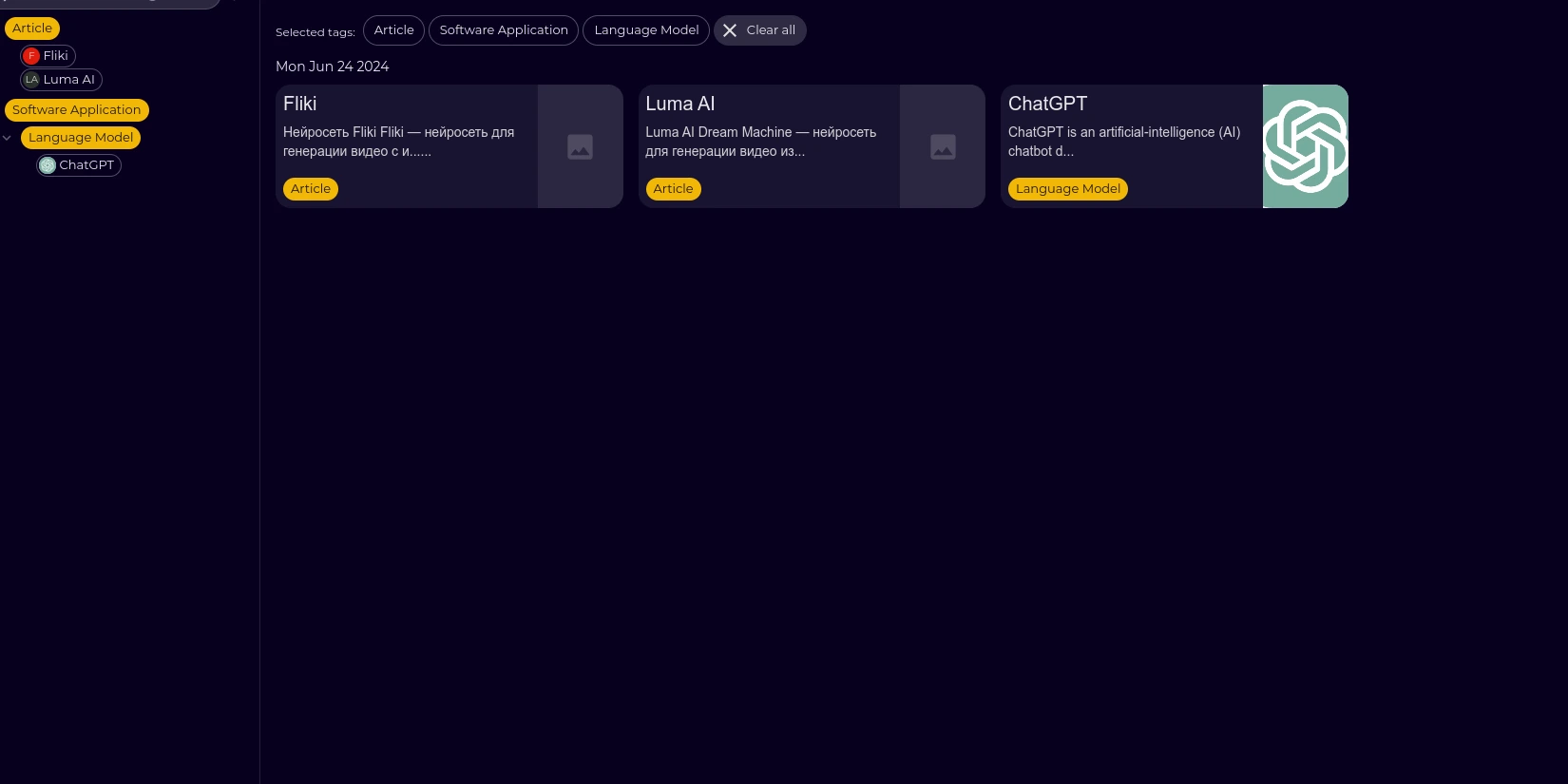Click the Luma AI card image placeholder
The height and width of the screenshot is (784, 1568).
coord(943,146)
